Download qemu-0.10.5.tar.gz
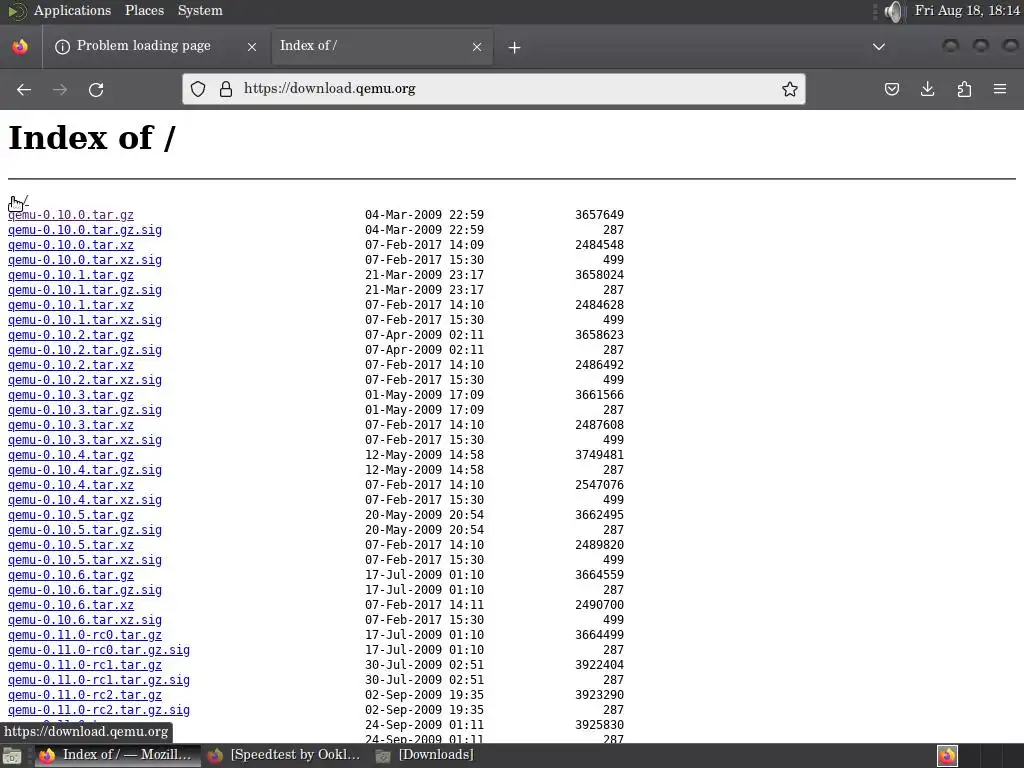 click(x=71, y=515)
